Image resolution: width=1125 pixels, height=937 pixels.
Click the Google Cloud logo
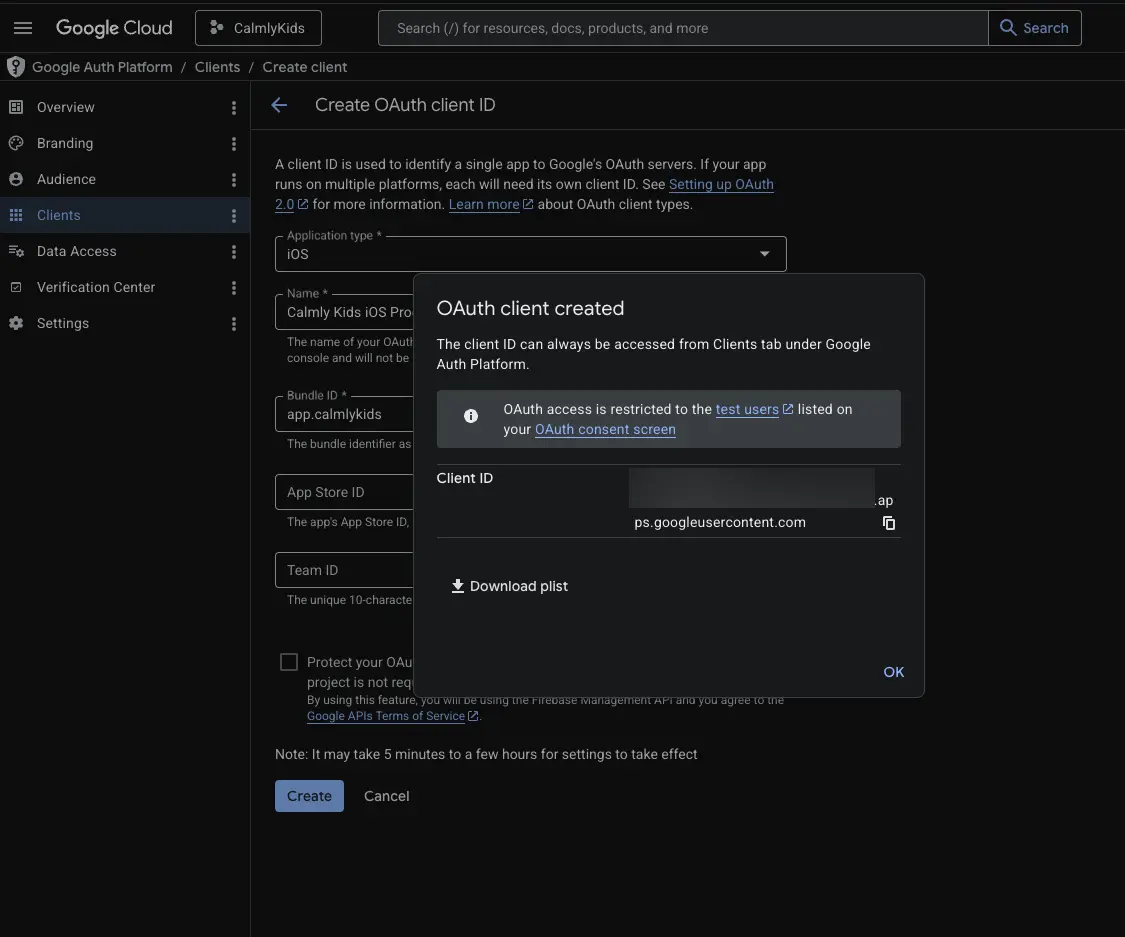pyautogui.click(x=114, y=28)
